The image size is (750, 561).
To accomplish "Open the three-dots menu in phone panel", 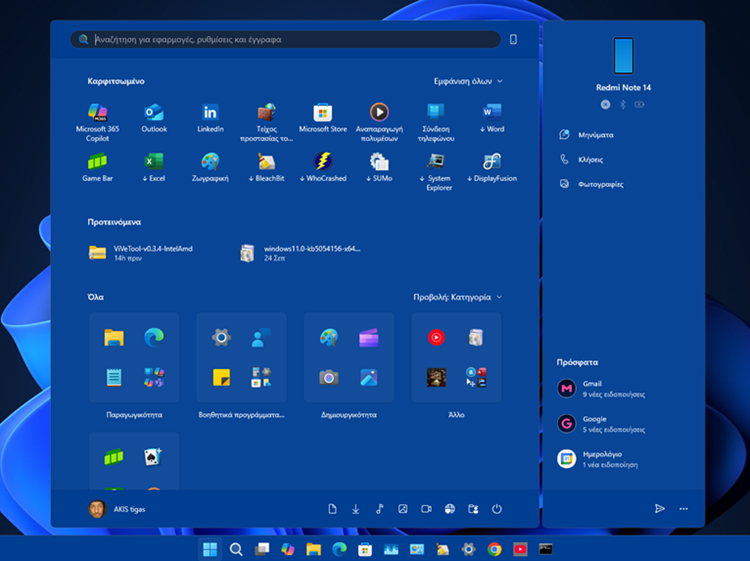I will pyautogui.click(x=684, y=509).
